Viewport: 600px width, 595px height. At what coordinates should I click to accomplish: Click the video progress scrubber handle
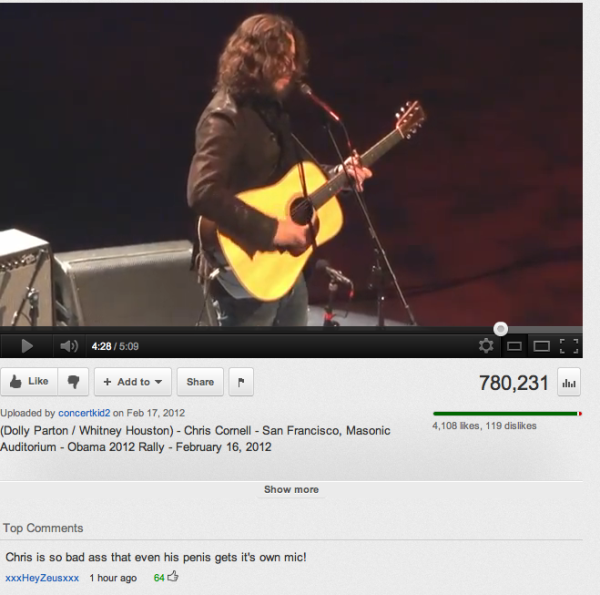pos(501,329)
